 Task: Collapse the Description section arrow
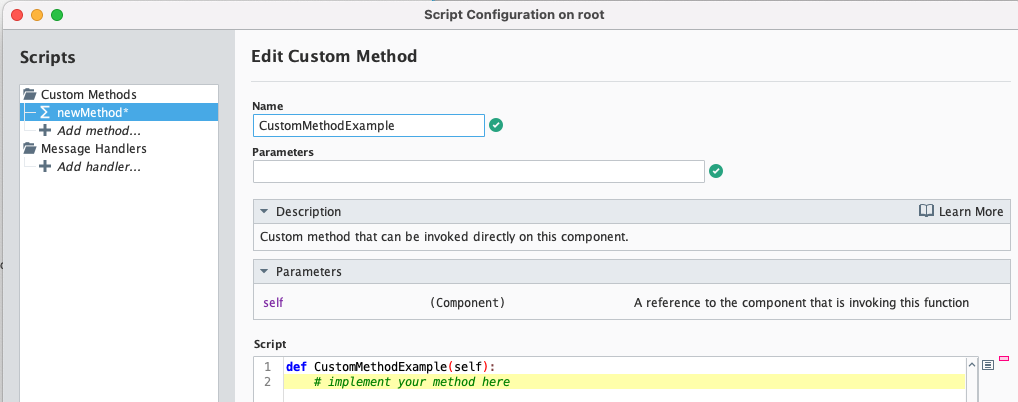(x=264, y=212)
